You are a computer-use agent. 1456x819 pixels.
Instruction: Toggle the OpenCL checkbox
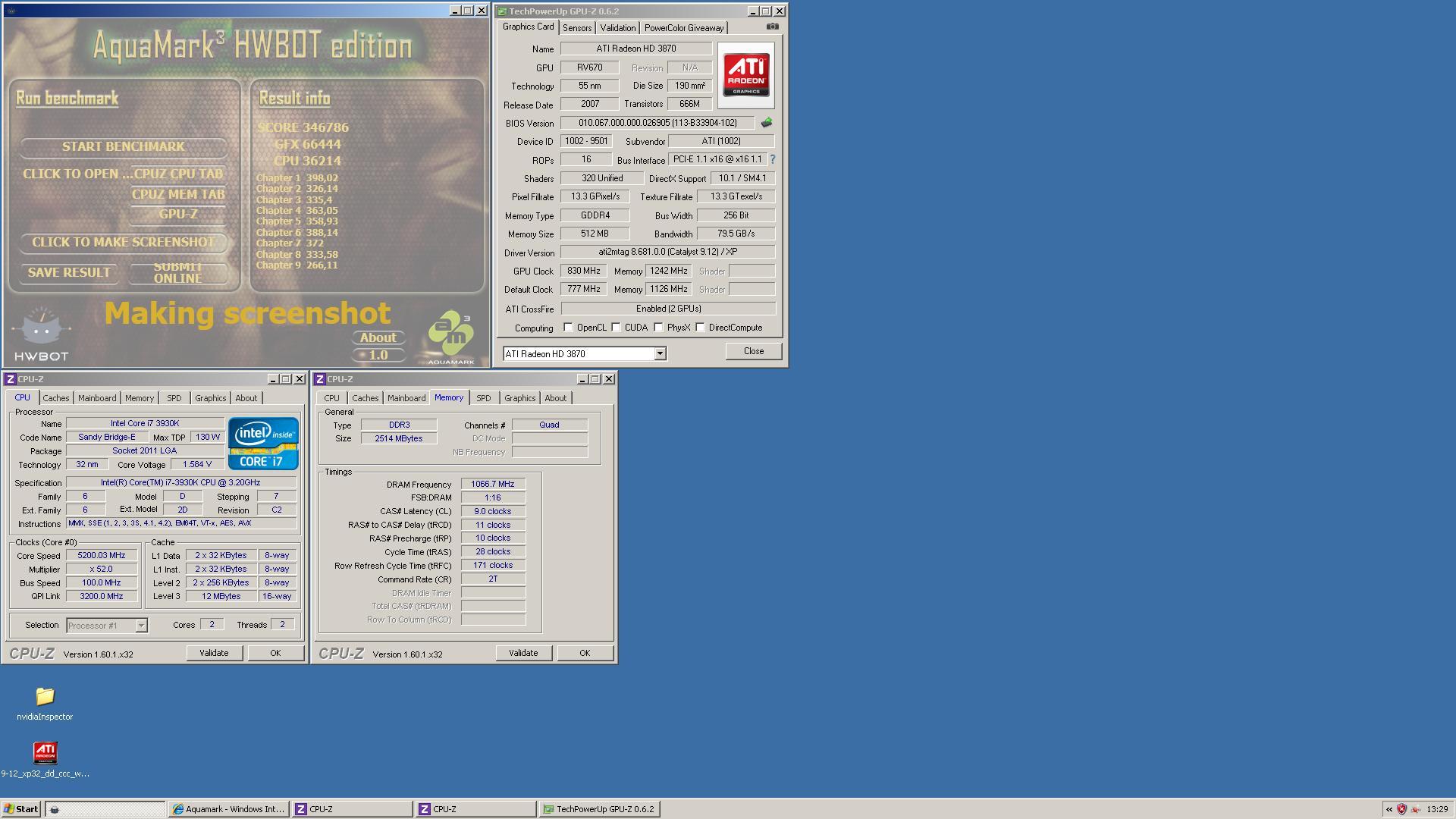coord(568,328)
